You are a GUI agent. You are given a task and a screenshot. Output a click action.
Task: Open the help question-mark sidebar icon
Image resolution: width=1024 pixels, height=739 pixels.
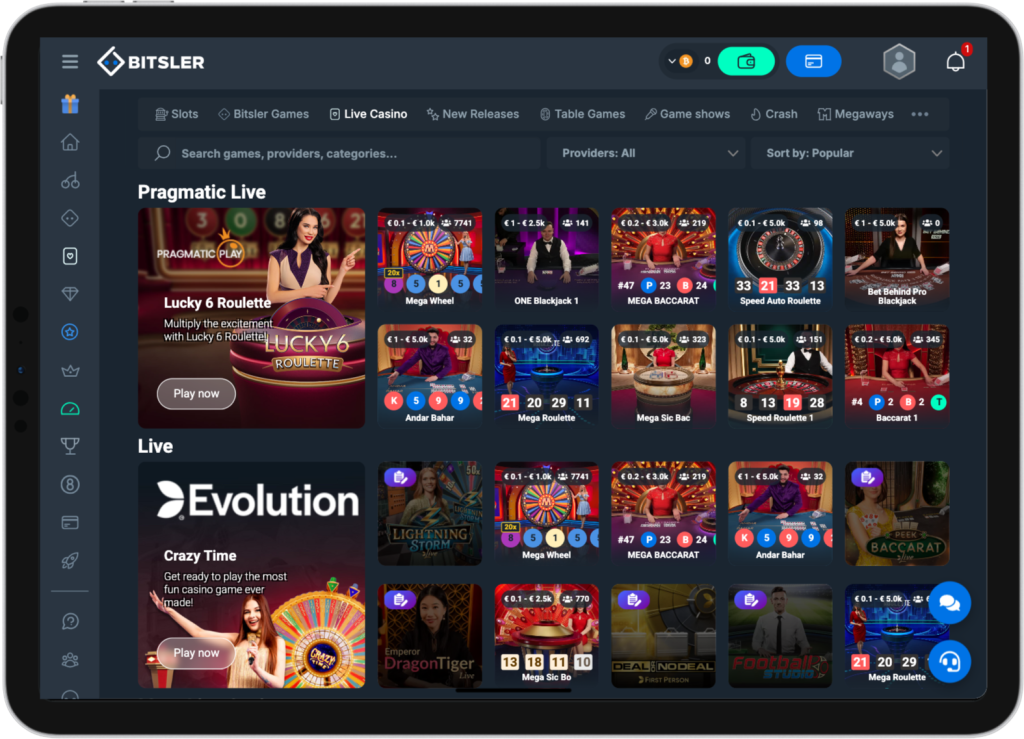[x=70, y=621]
